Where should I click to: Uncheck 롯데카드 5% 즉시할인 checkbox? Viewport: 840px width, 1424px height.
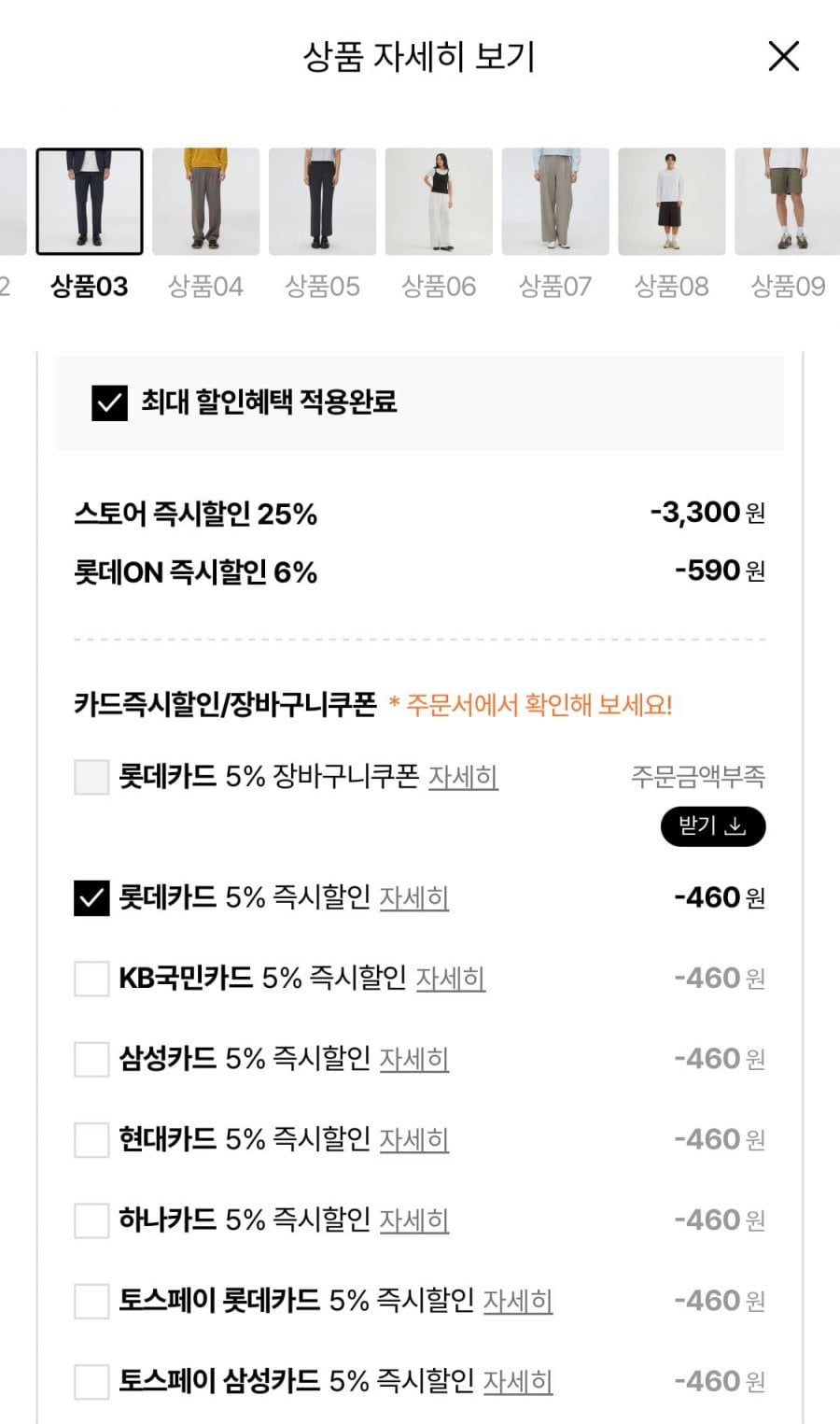pos(91,898)
